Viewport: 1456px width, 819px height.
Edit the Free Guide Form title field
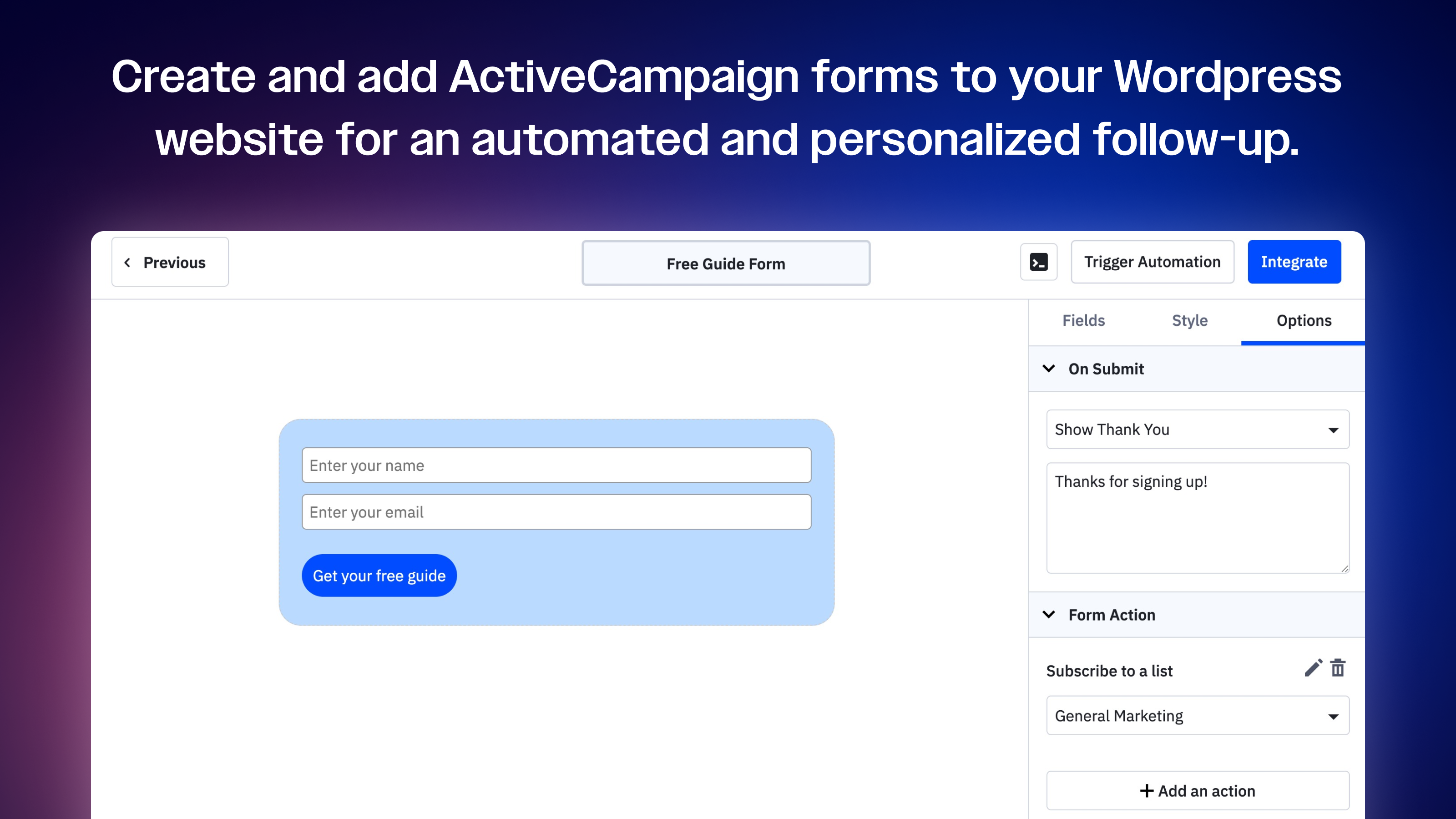[726, 263]
